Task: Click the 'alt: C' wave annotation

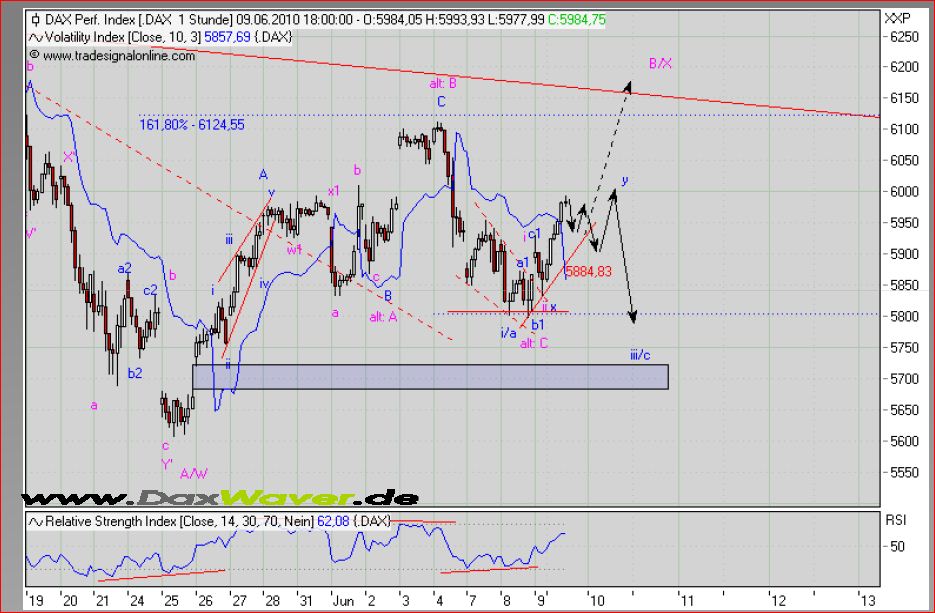Action: point(534,343)
